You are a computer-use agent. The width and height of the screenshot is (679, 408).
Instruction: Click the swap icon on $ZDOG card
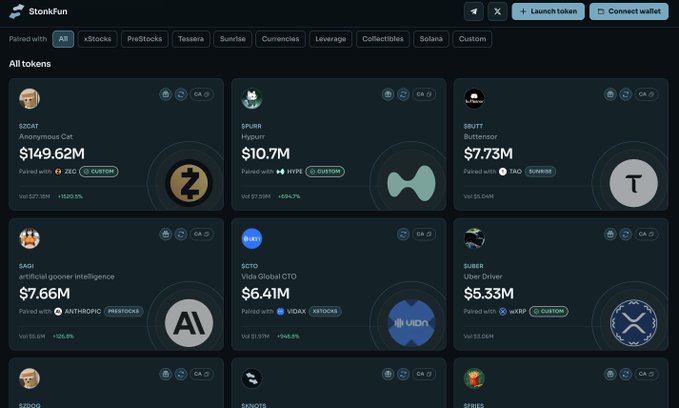tap(181, 374)
